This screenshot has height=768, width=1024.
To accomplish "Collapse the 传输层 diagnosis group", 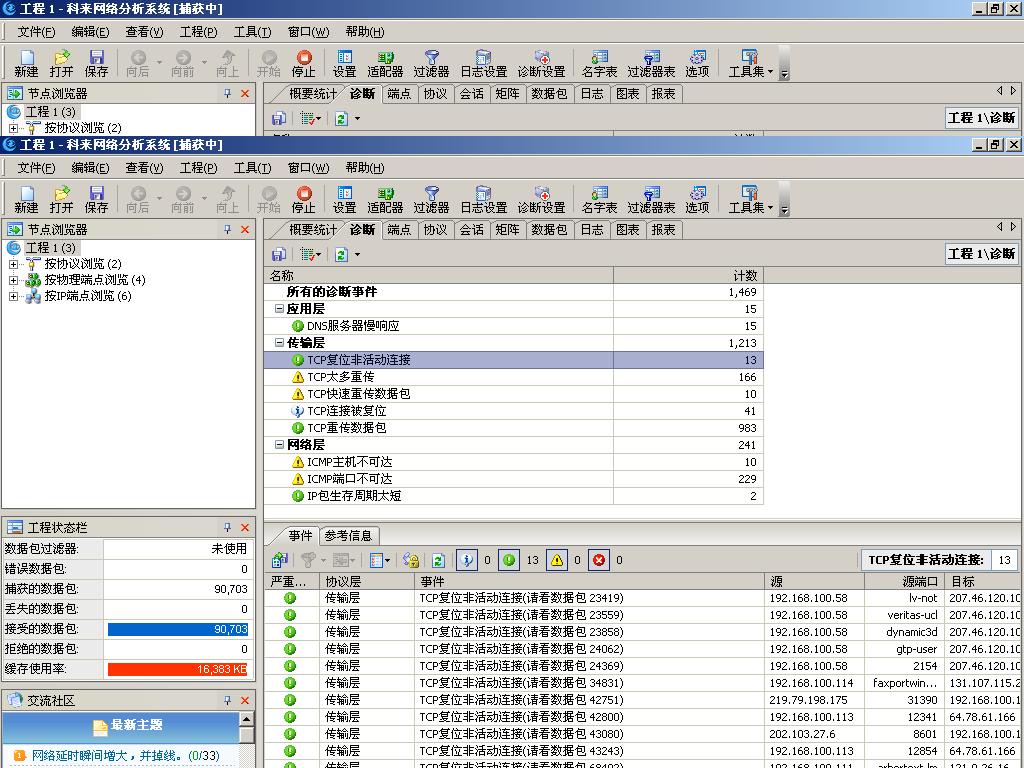I will [280, 343].
